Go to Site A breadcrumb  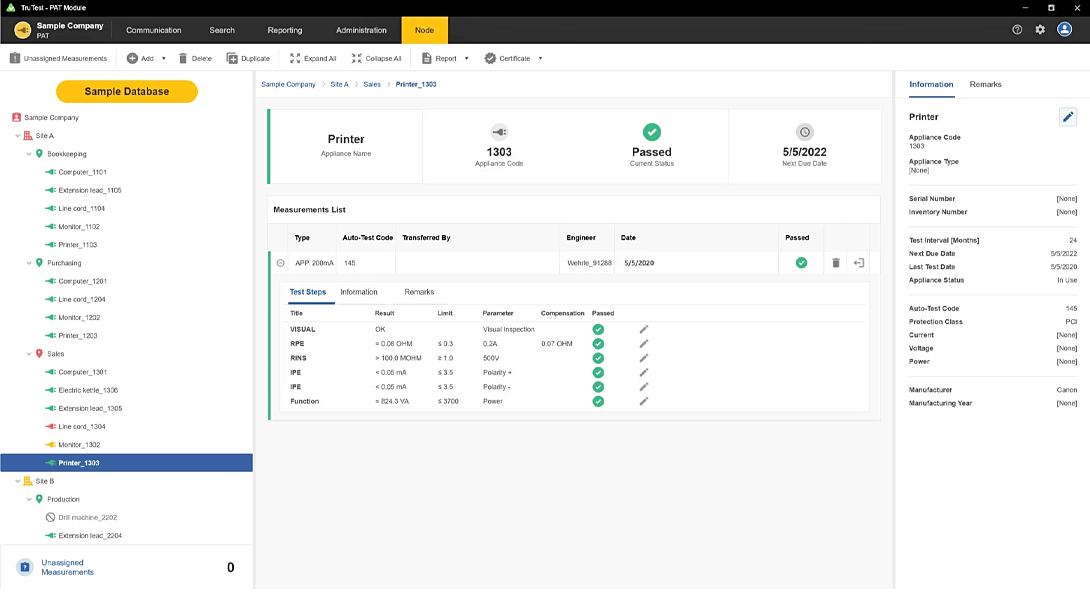pyautogui.click(x=339, y=84)
